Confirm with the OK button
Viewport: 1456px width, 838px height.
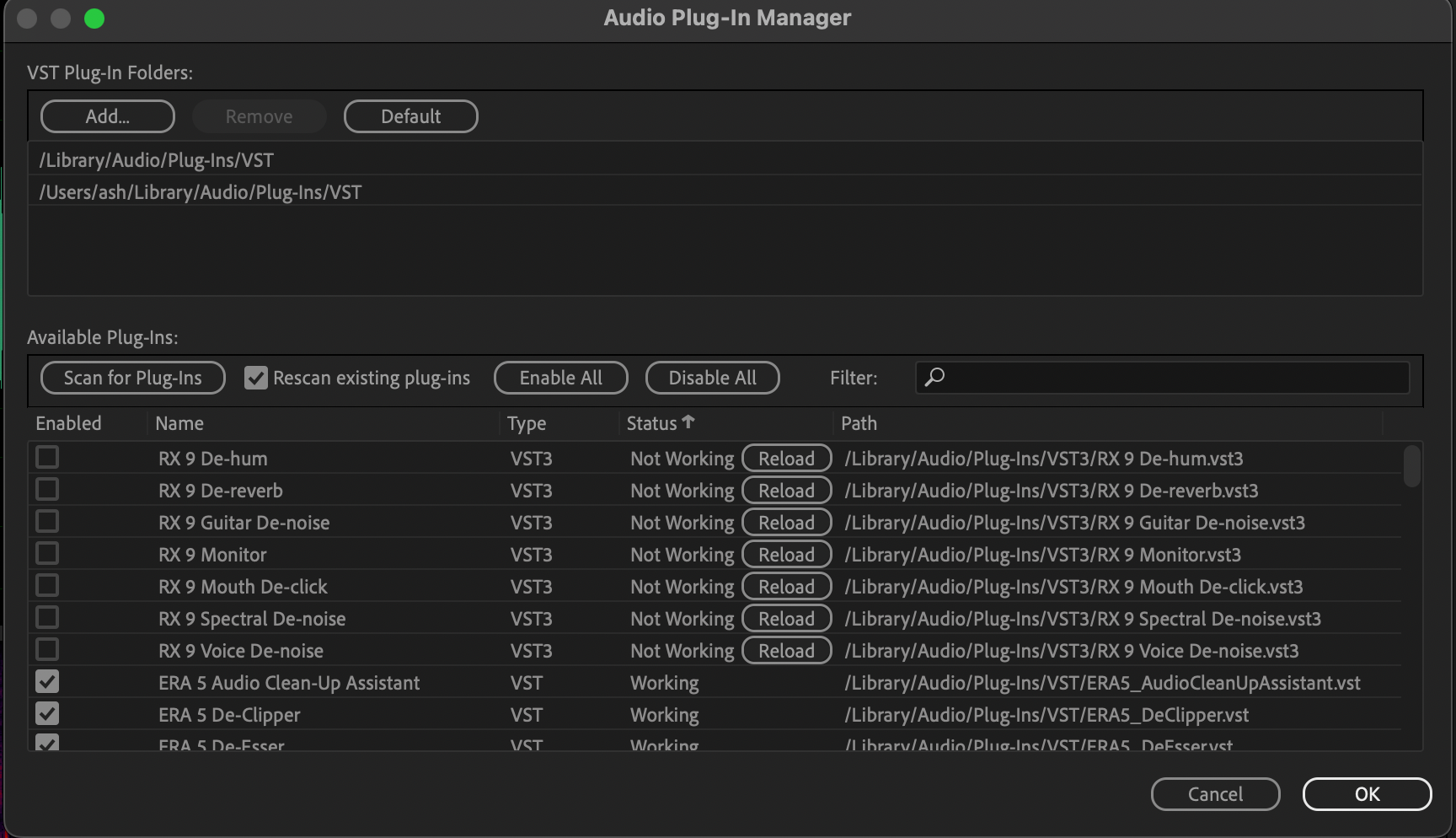1368,794
